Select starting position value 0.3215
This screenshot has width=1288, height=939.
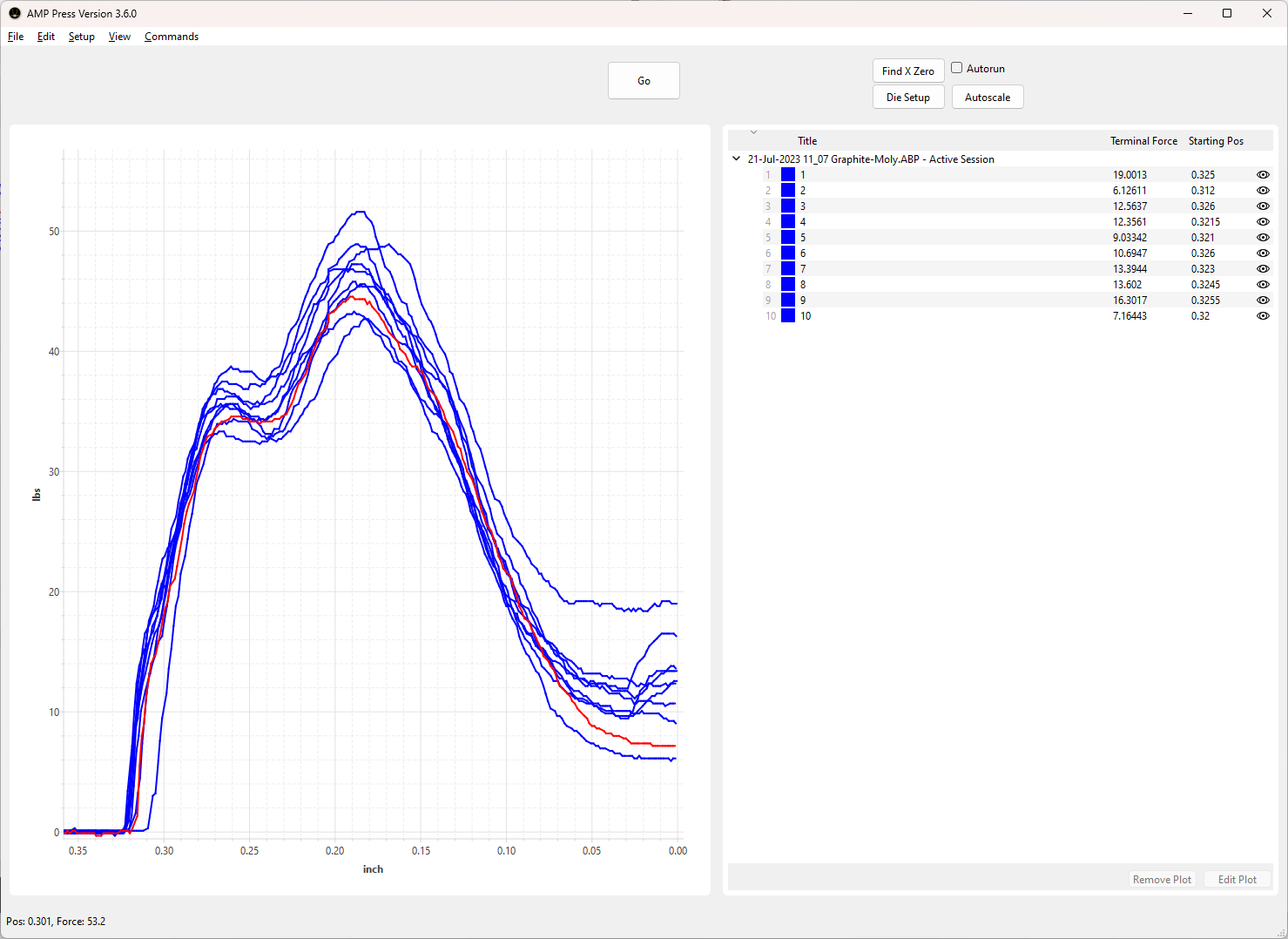click(x=1205, y=222)
